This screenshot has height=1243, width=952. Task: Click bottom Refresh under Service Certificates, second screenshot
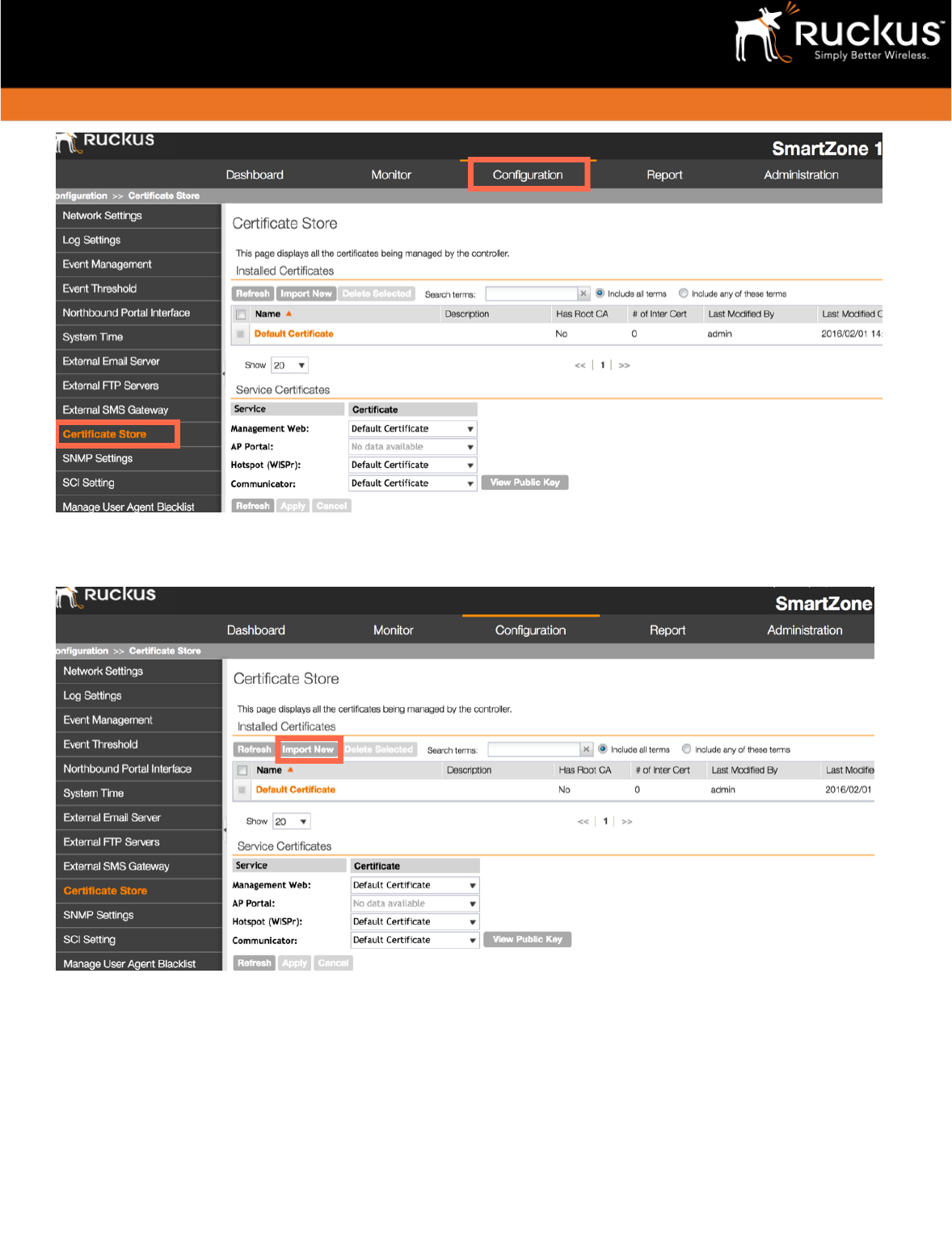[x=255, y=963]
